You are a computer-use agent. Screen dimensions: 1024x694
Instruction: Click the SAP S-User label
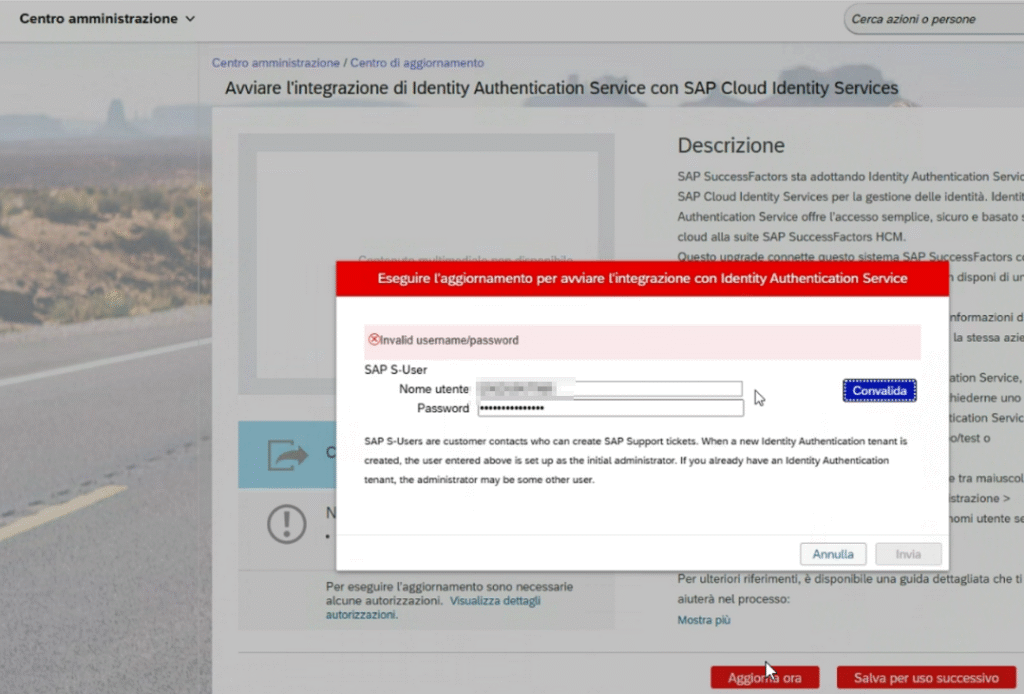[396, 370]
